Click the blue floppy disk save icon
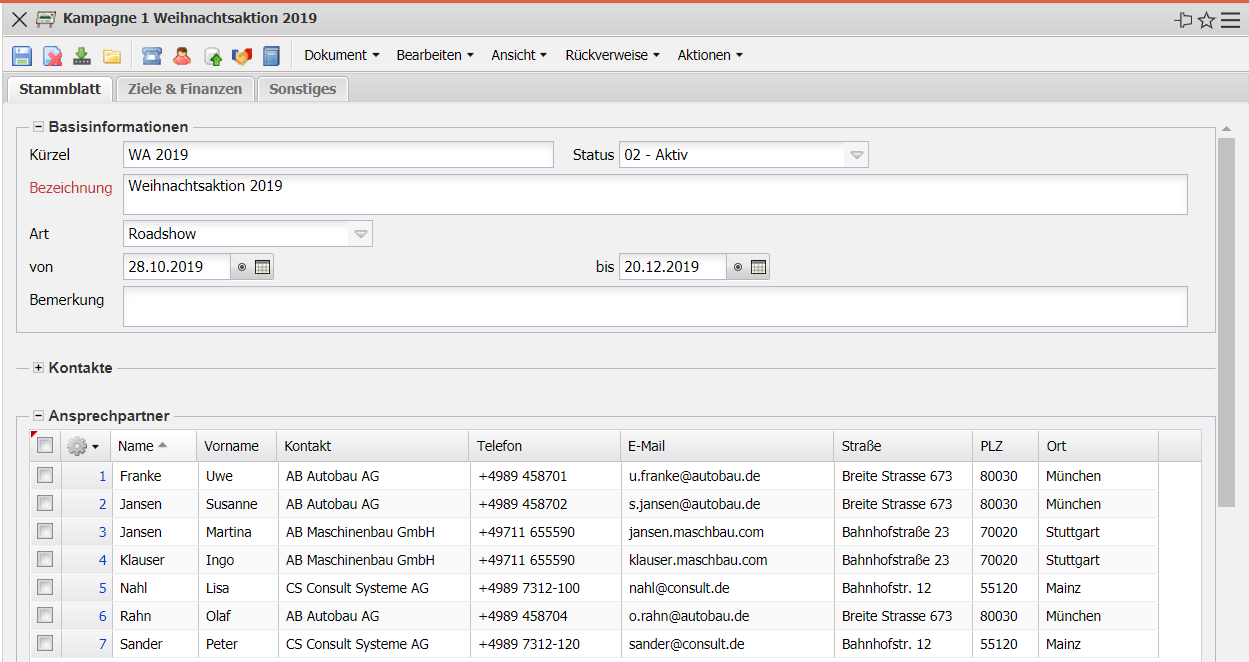 (22, 56)
